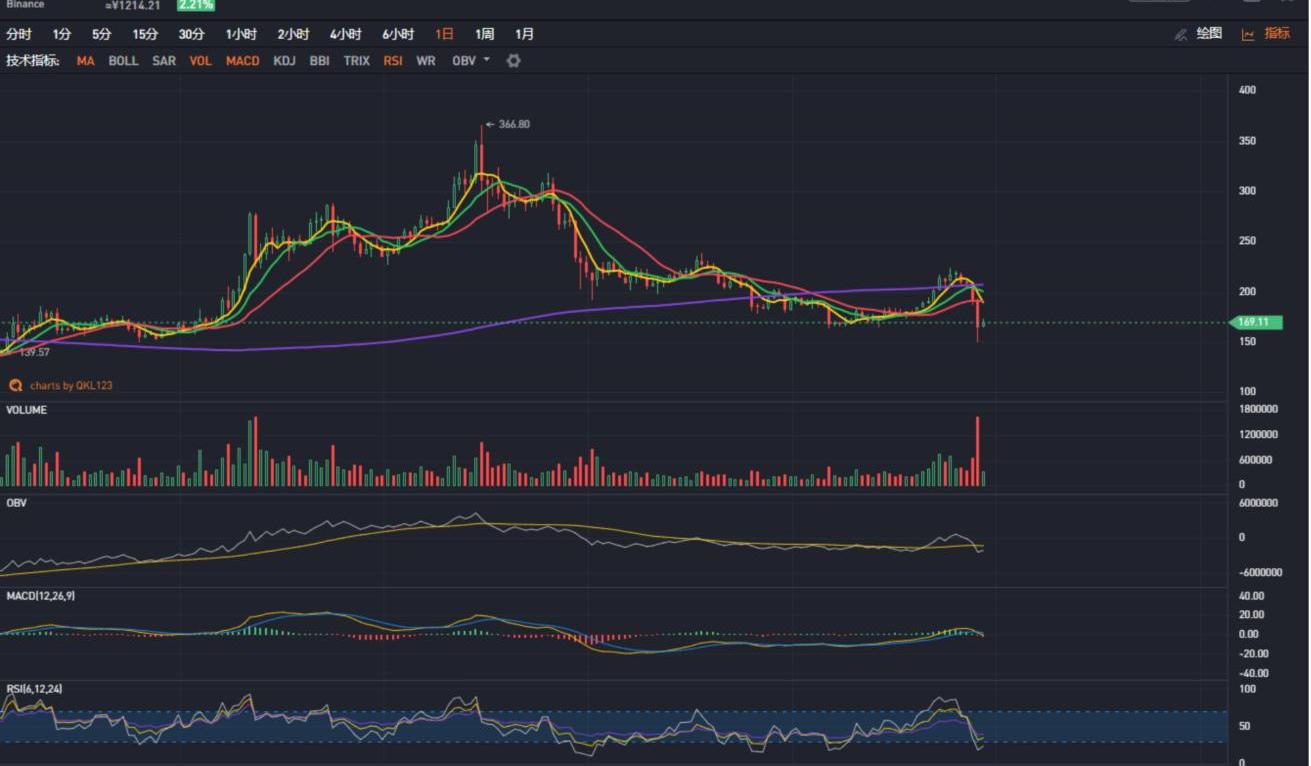Choose the 15分 interval
This screenshot has width=1311, height=766.
click(145, 34)
